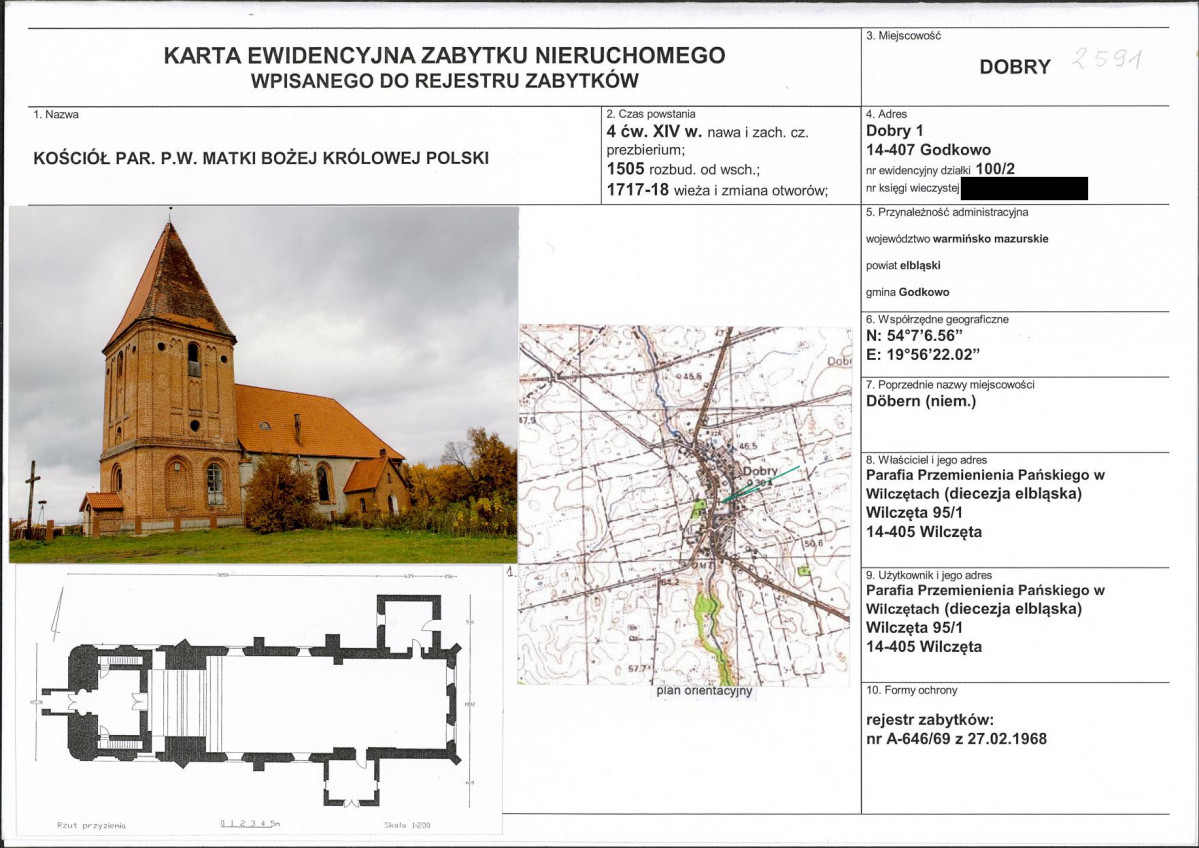Click the line 'powiat elbląski'

coord(903,265)
